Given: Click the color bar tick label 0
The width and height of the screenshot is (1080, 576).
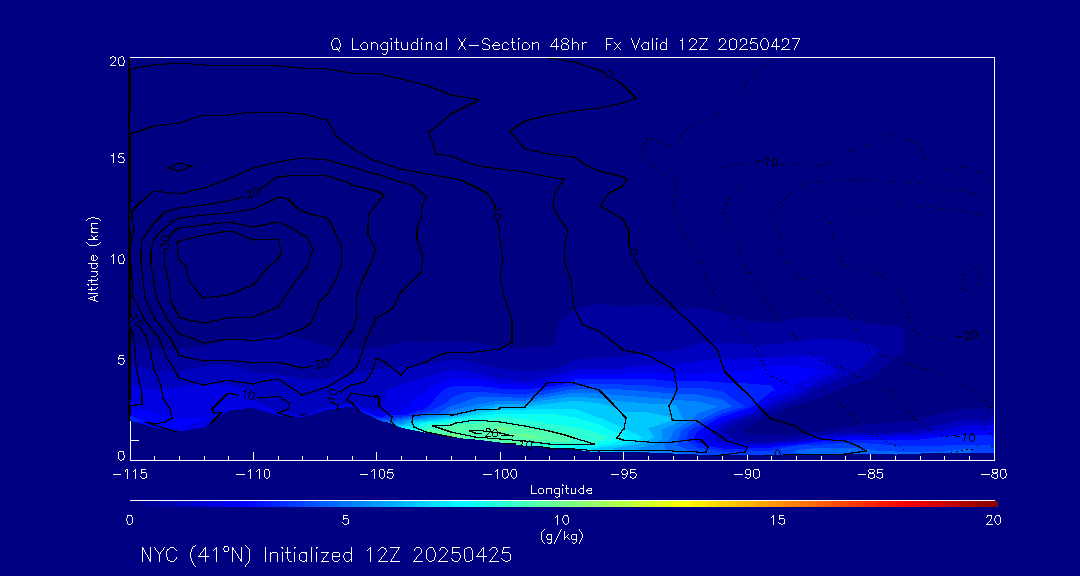Looking at the screenshot, I should click(x=129, y=521).
